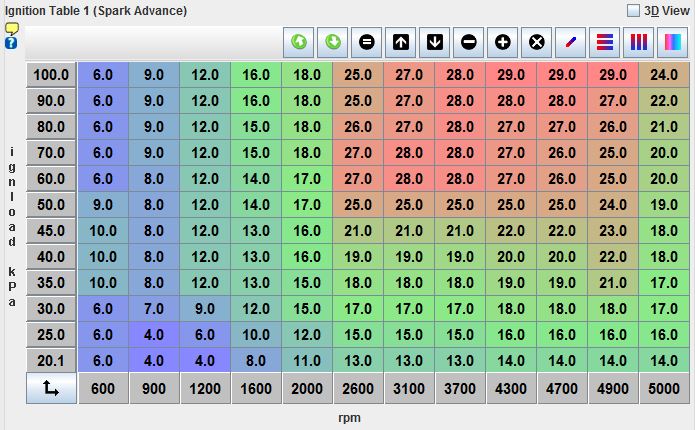Select the 5000 rpm column header
Screen dimensions: 695x430
point(664,390)
